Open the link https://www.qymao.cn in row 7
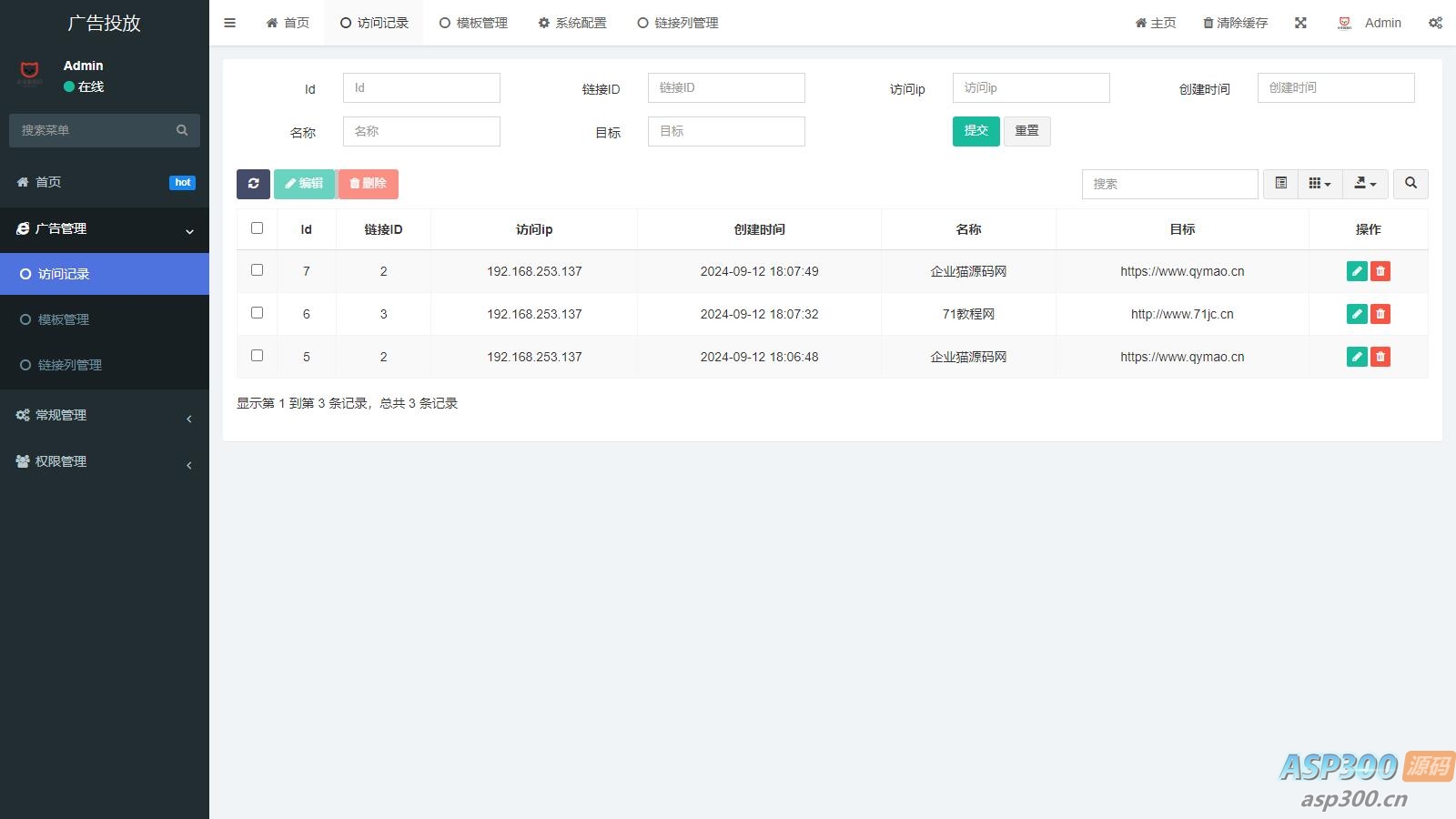Image resolution: width=1456 pixels, height=819 pixels. coord(1182,271)
